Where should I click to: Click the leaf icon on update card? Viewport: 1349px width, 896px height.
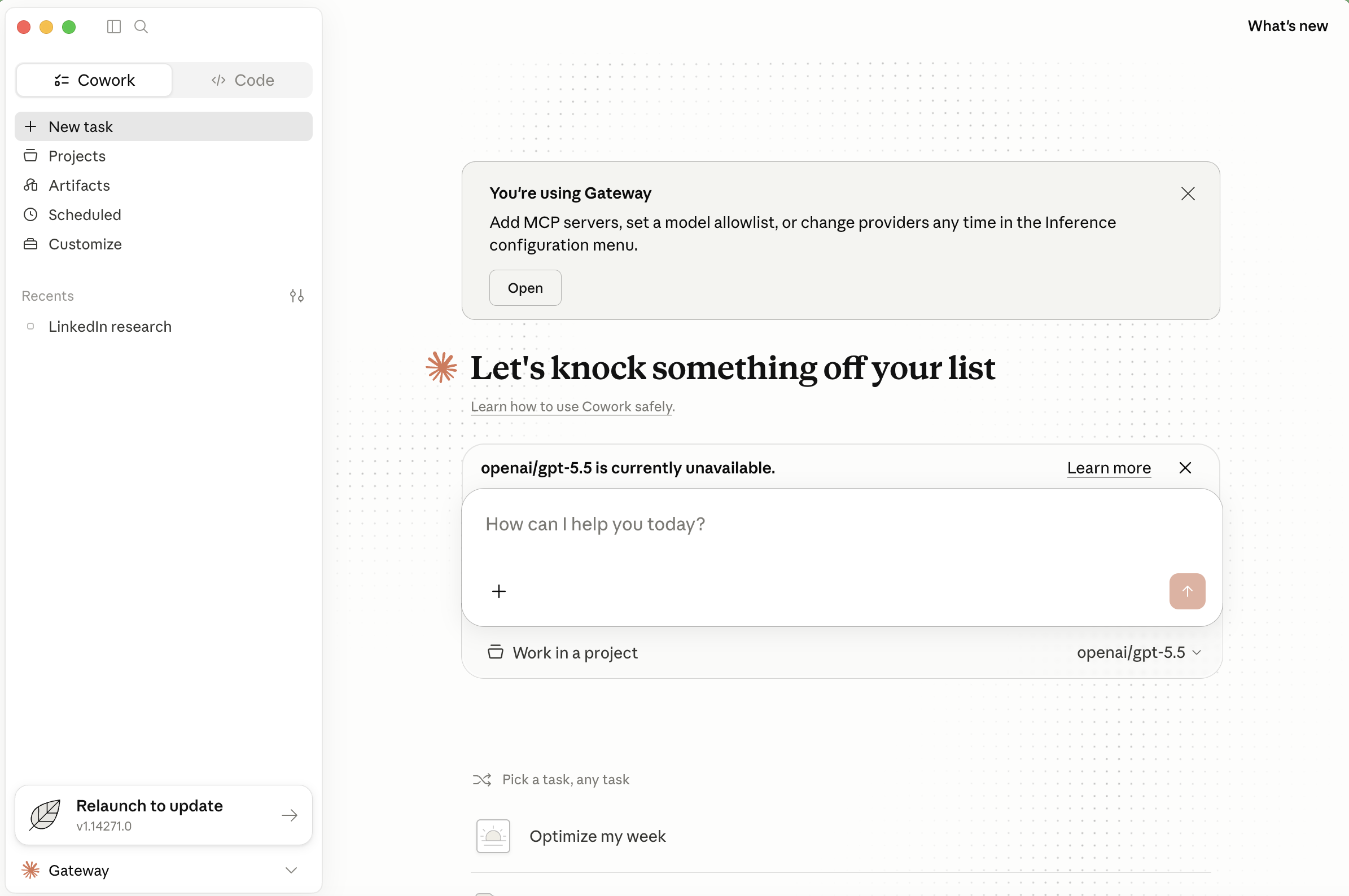pos(45,815)
